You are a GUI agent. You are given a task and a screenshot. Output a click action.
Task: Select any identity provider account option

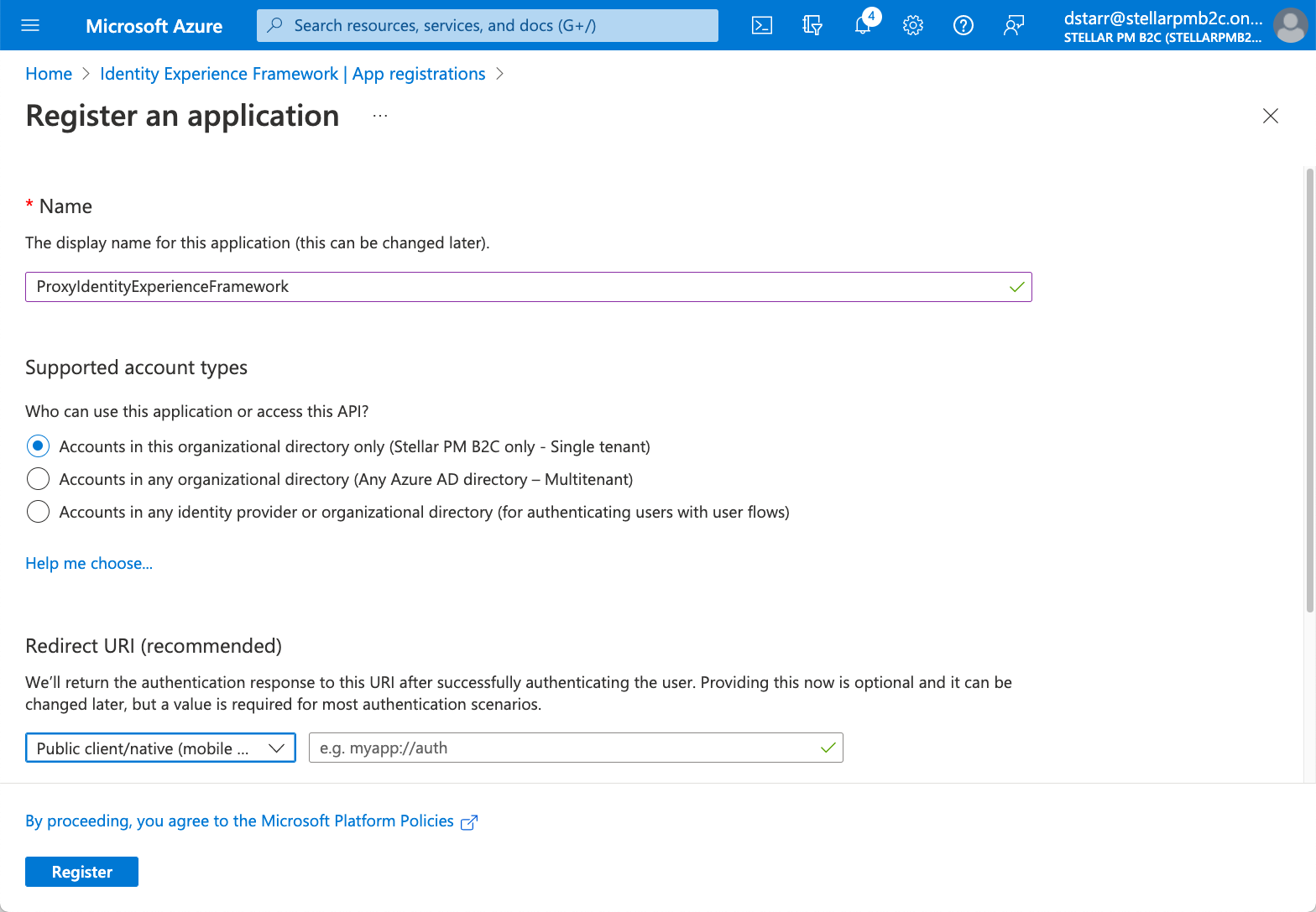click(x=38, y=512)
